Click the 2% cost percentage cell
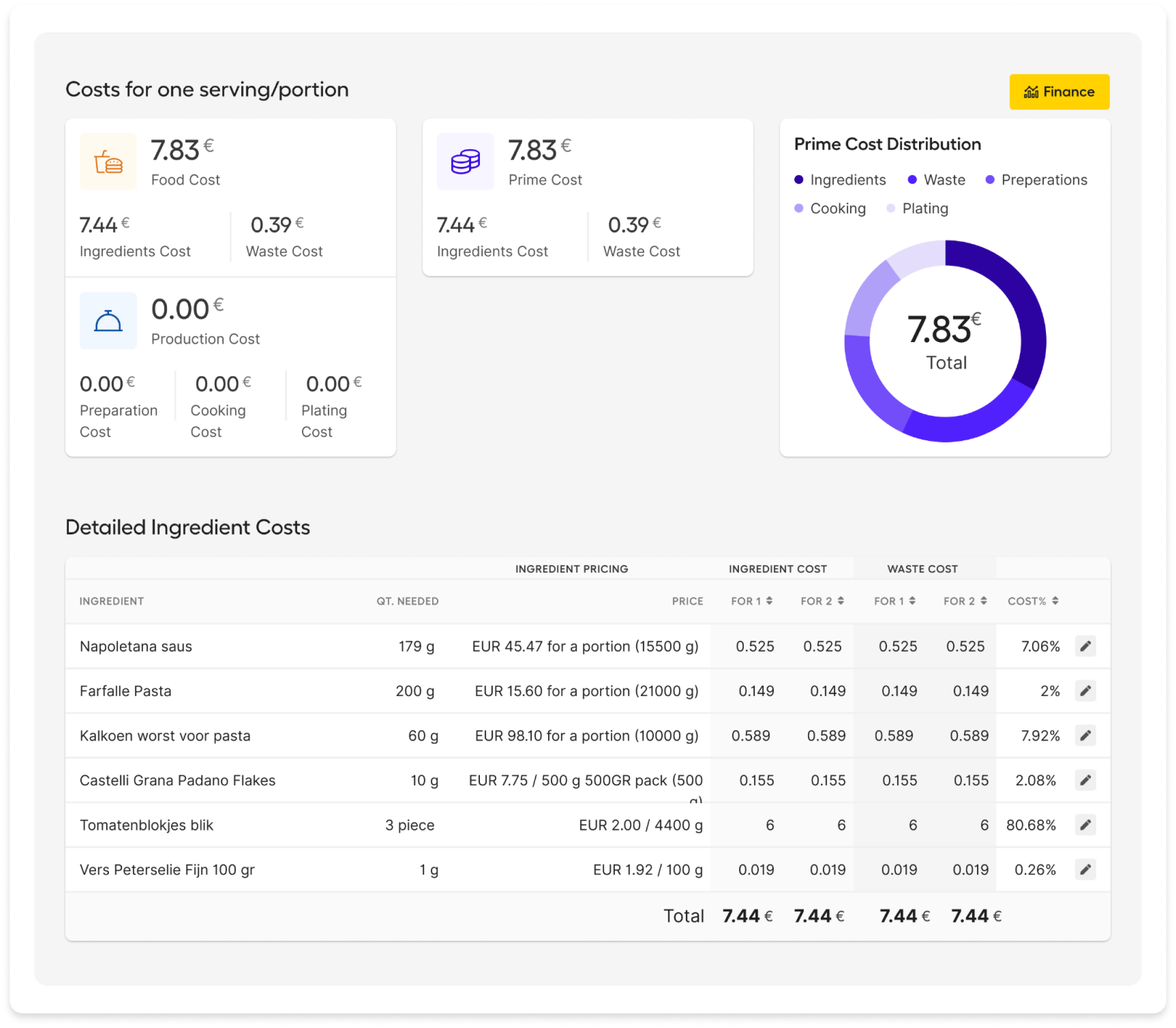1176x1028 pixels. pyautogui.click(x=1050, y=691)
